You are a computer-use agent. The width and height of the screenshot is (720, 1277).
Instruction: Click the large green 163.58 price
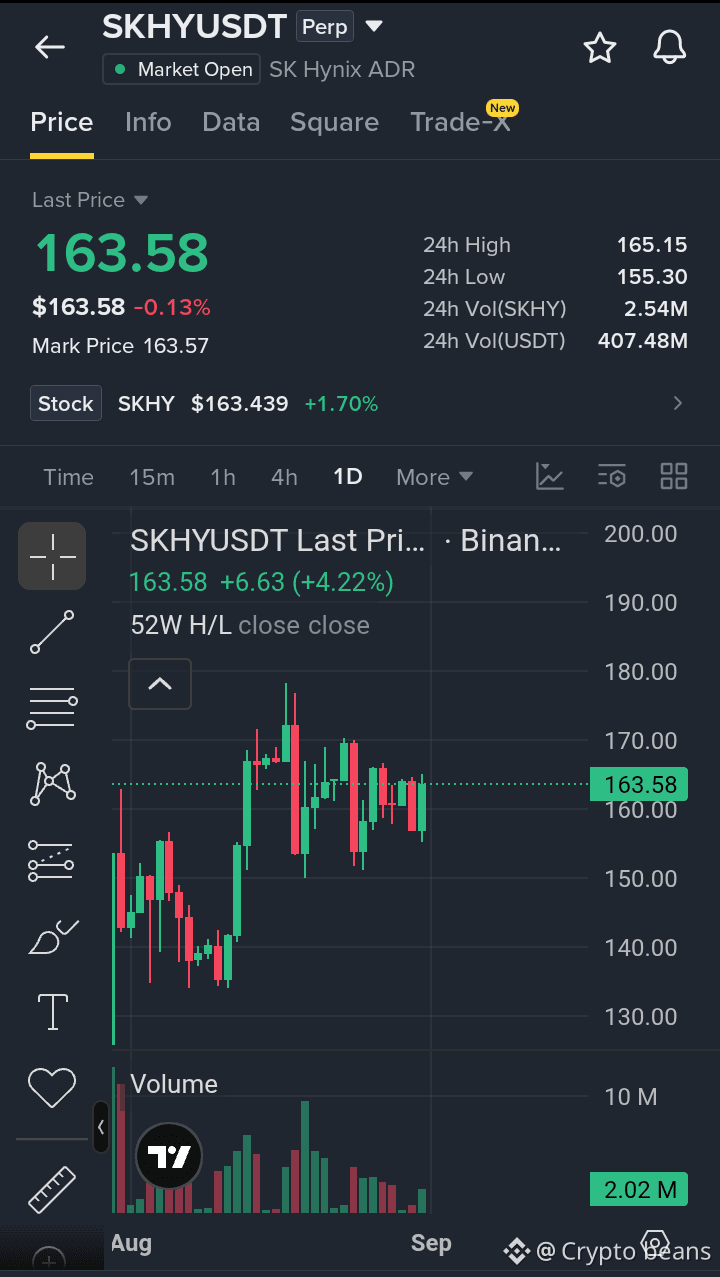click(x=121, y=252)
